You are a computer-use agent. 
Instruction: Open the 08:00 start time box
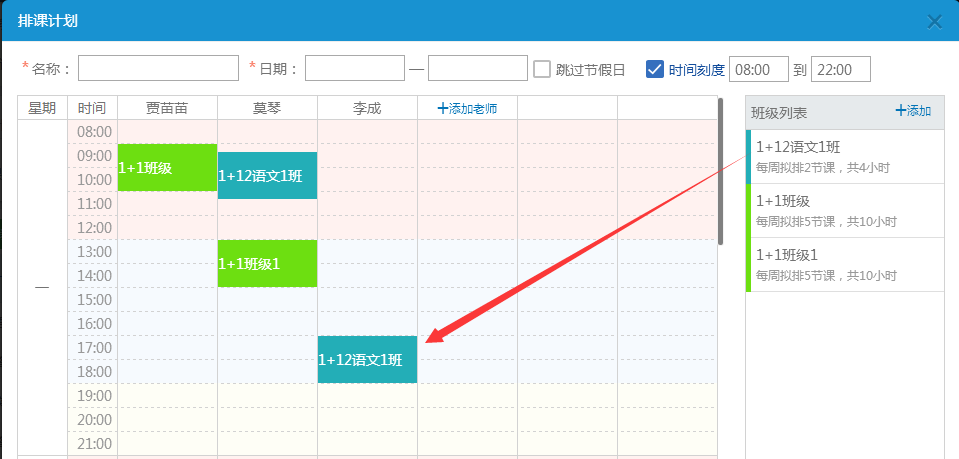[x=759, y=69]
